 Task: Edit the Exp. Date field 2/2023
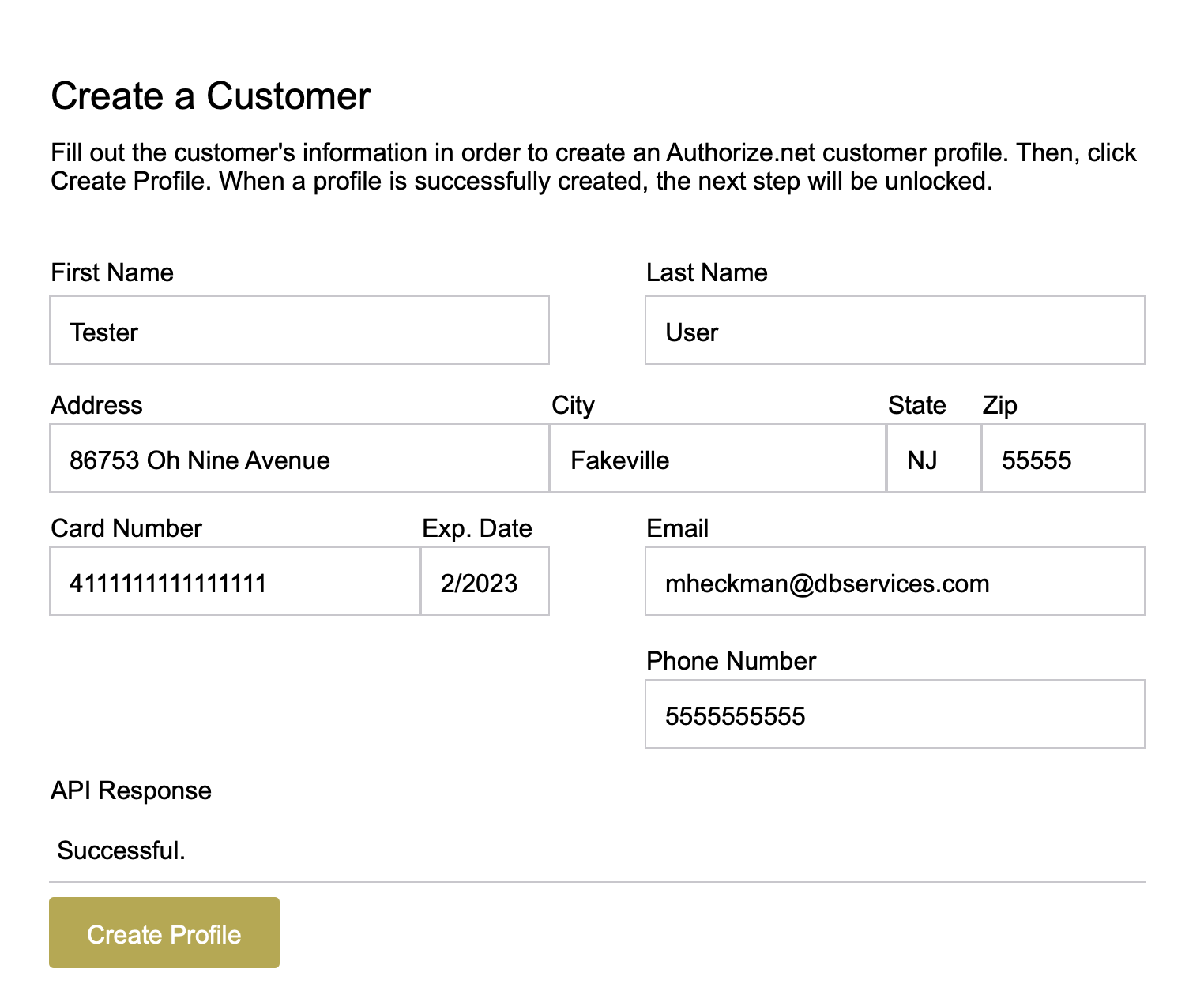tap(485, 581)
